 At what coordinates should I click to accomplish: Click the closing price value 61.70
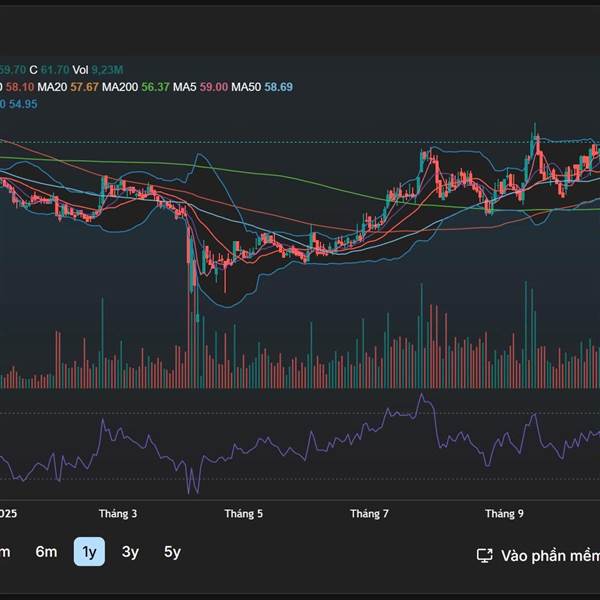57,69
